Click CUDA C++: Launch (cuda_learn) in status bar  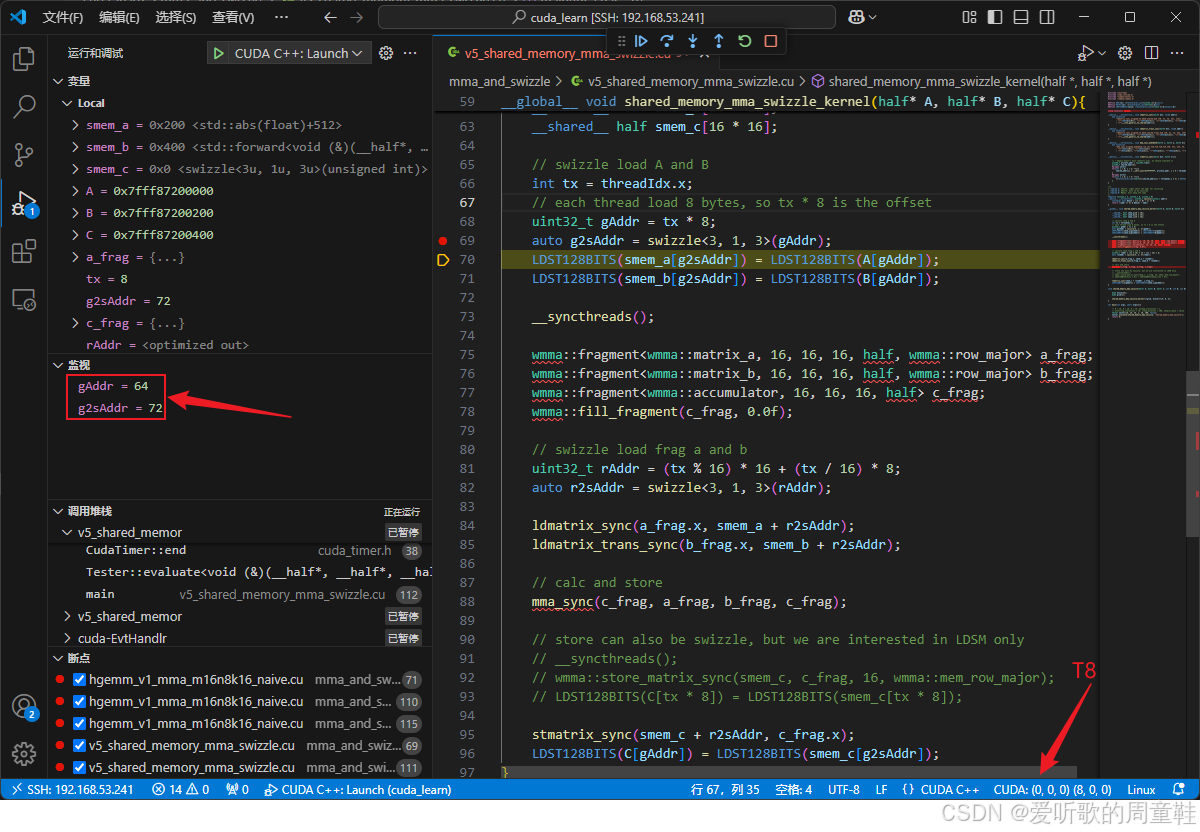[x=358, y=789]
